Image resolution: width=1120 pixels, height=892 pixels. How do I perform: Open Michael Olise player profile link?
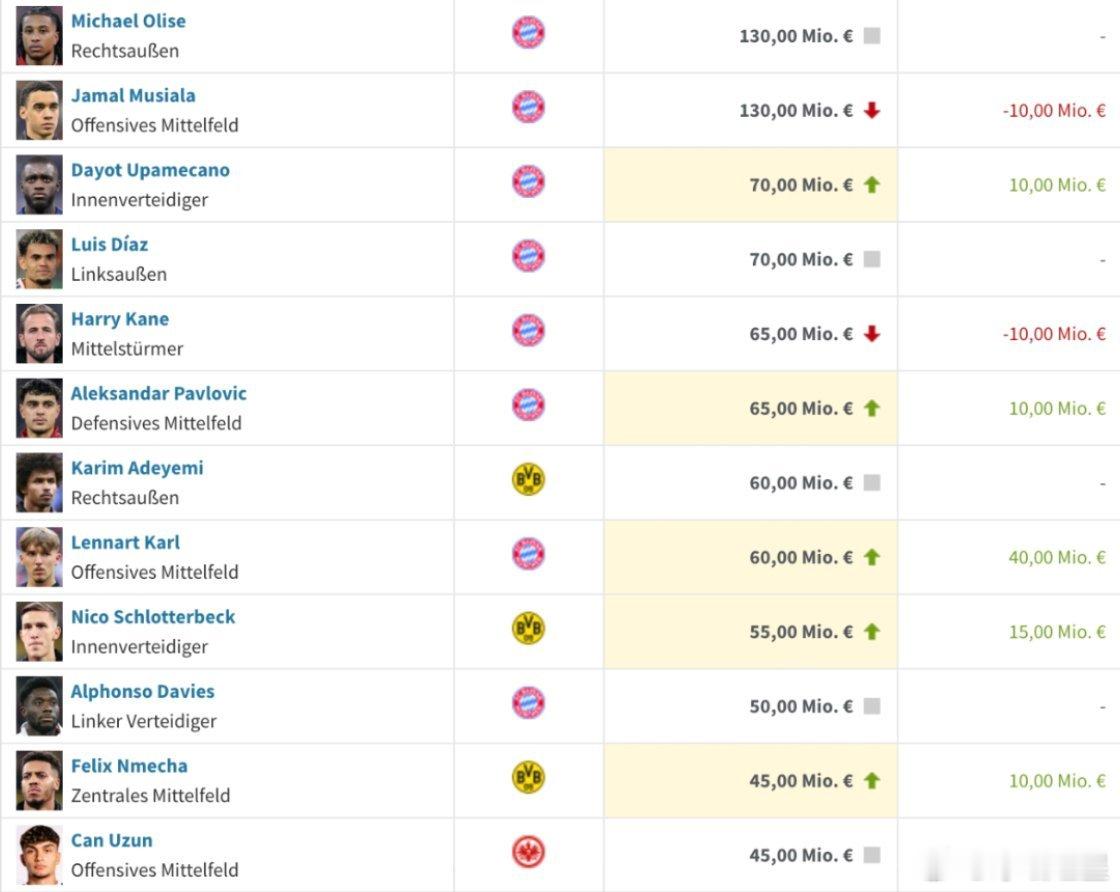pos(128,21)
